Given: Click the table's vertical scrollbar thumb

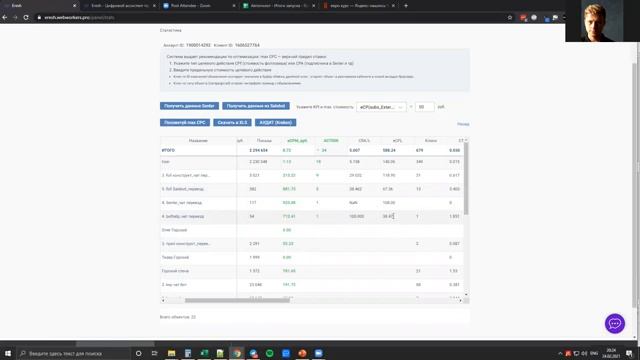Looking at the screenshot, I should 466,178.
